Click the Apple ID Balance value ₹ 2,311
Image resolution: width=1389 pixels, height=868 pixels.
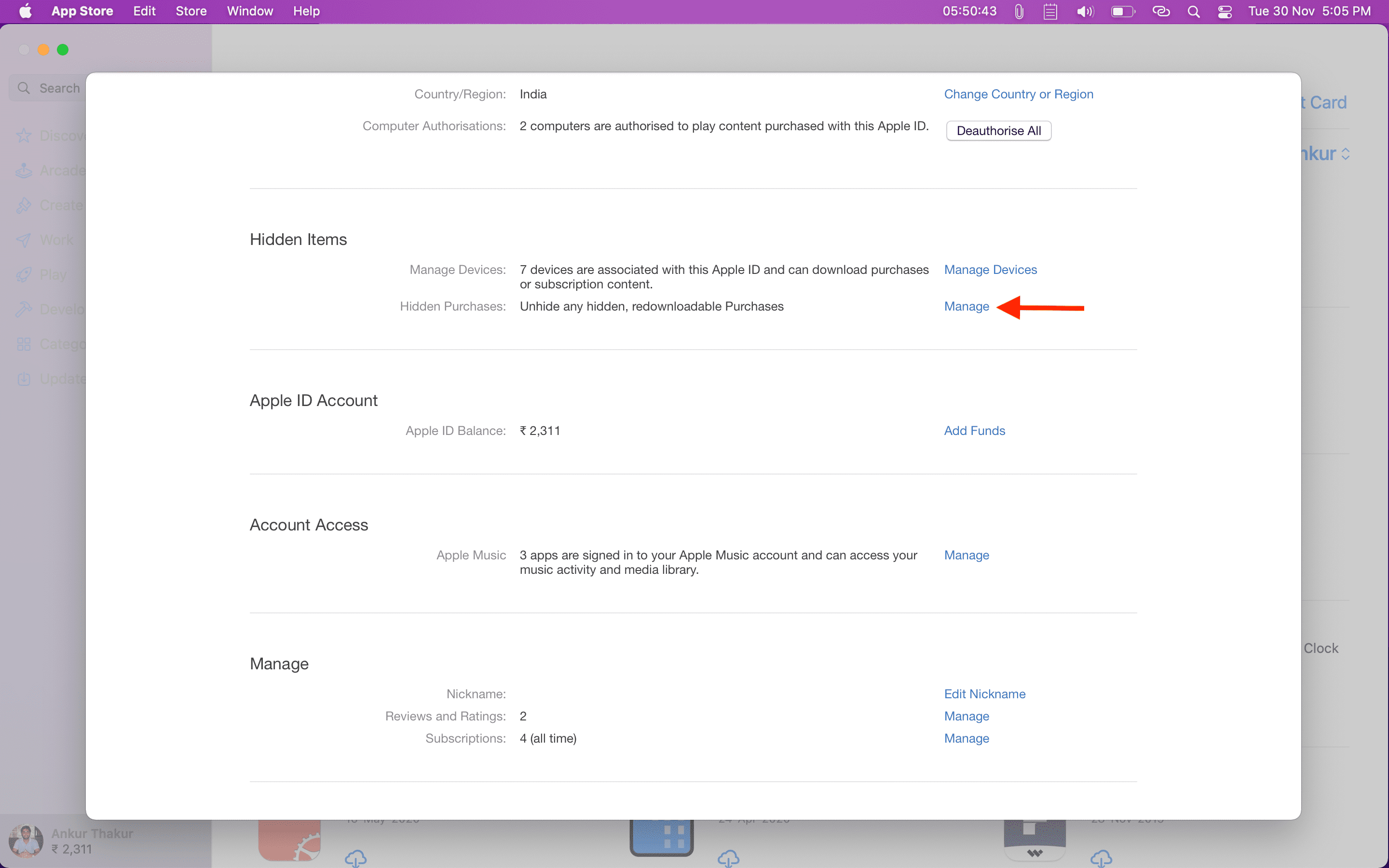[x=540, y=431]
